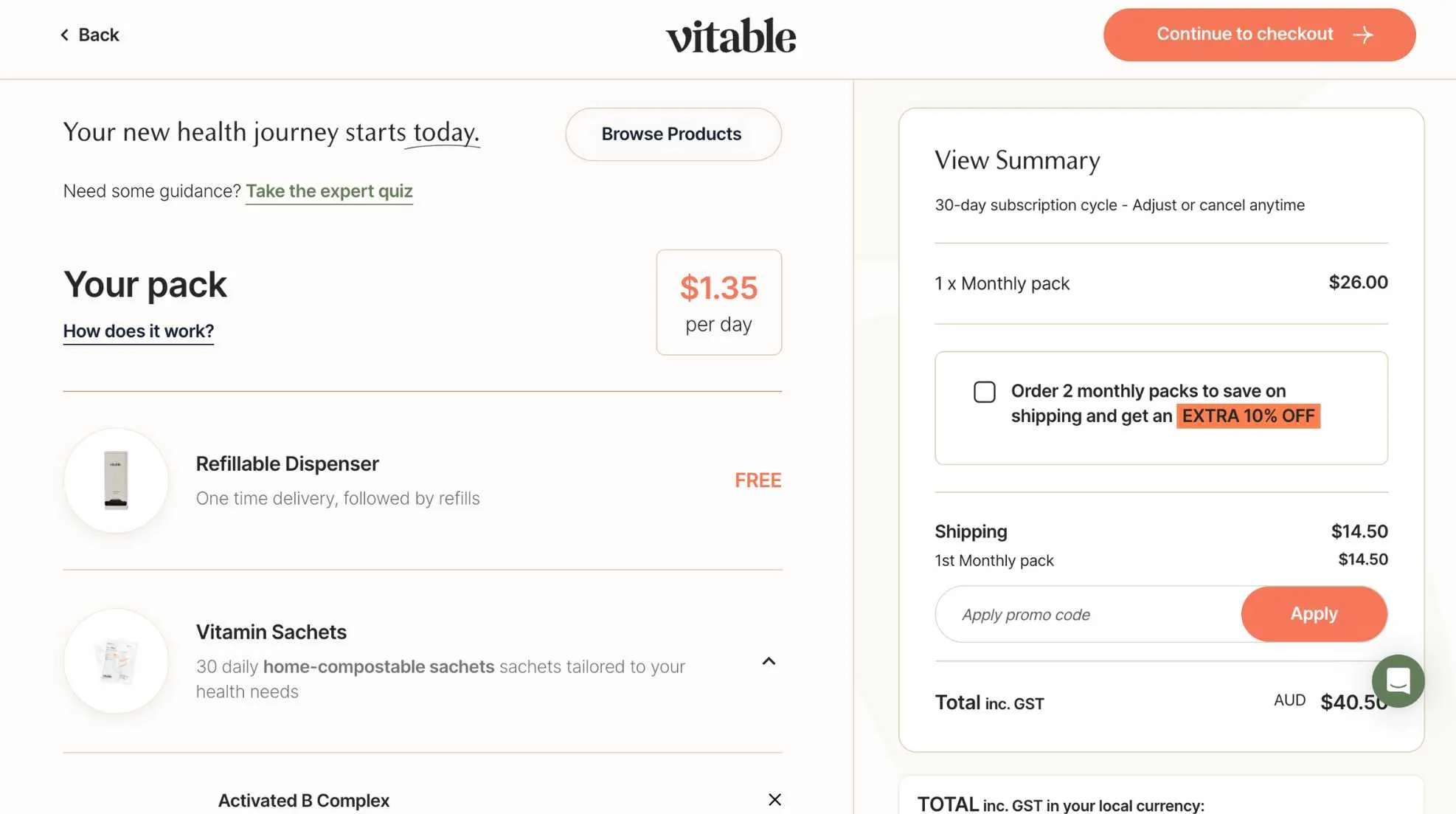This screenshot has width=1456, height=814.
Task: Click the Refillable Dispenser title
Action: 288,463
